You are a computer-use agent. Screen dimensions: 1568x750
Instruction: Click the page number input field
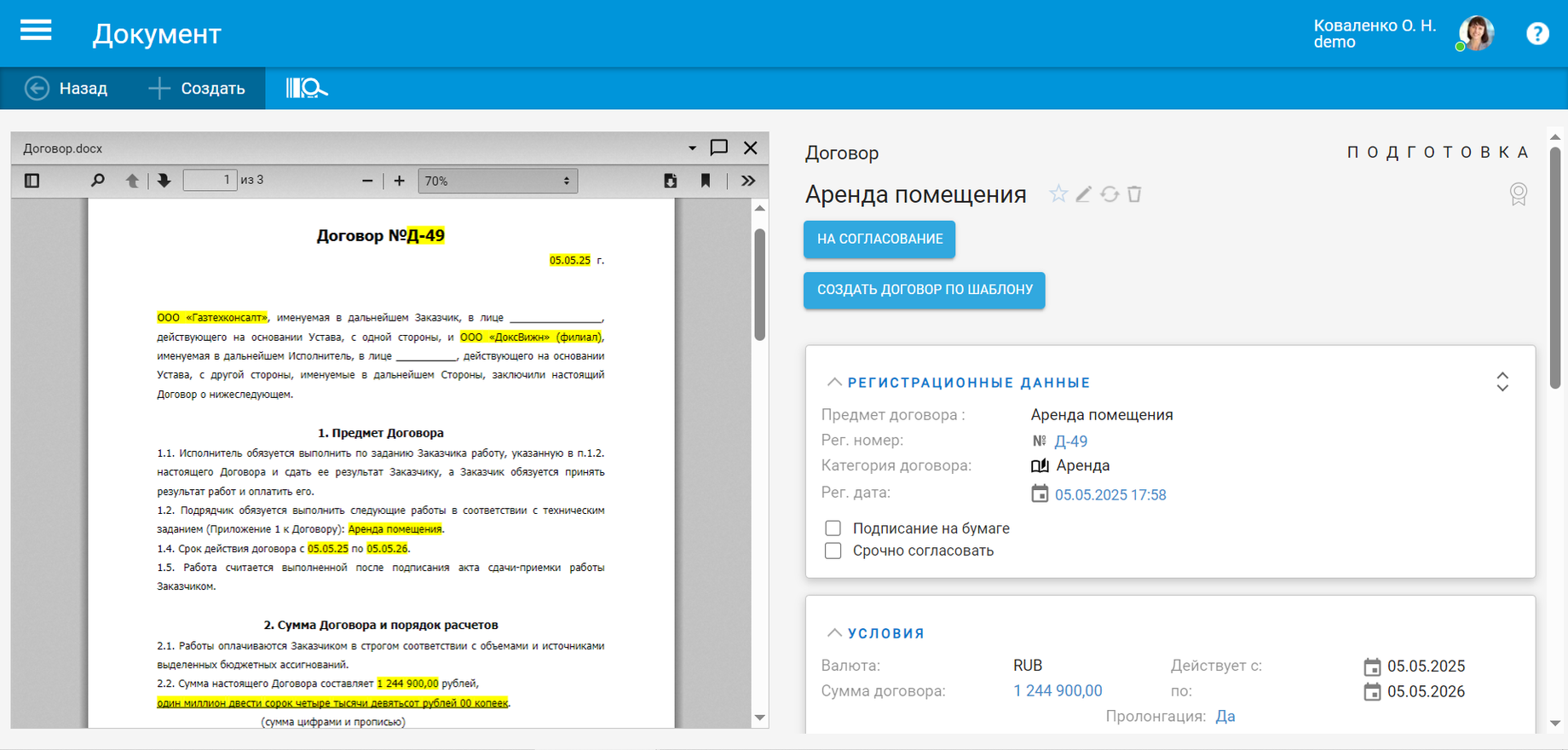pyautogui.click(x=210, y=180)
